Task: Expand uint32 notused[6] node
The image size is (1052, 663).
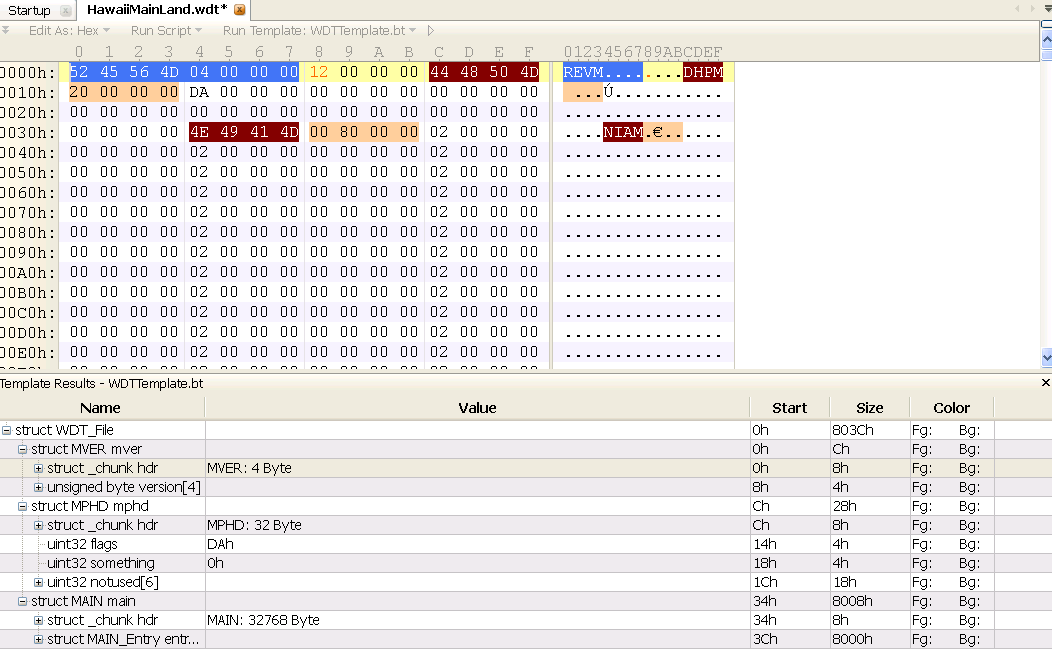Action: point(38,582)
